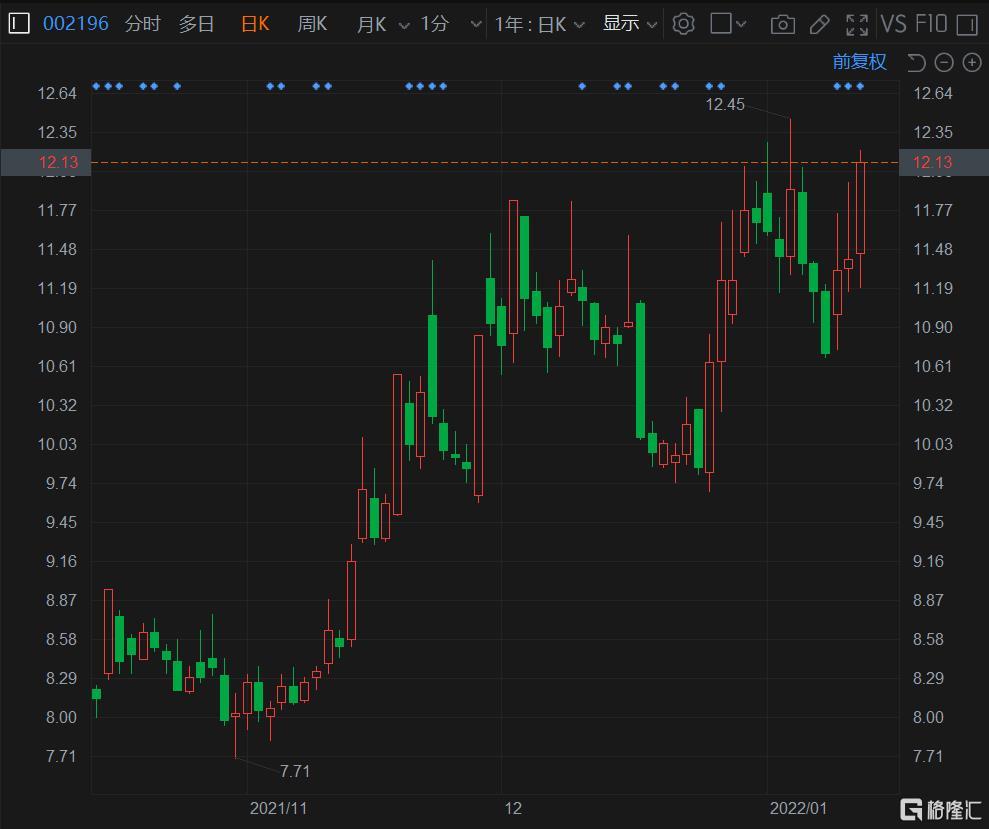Open the 显示 display dropdown
The image size is (989, 829).
(x=629, y=24)
